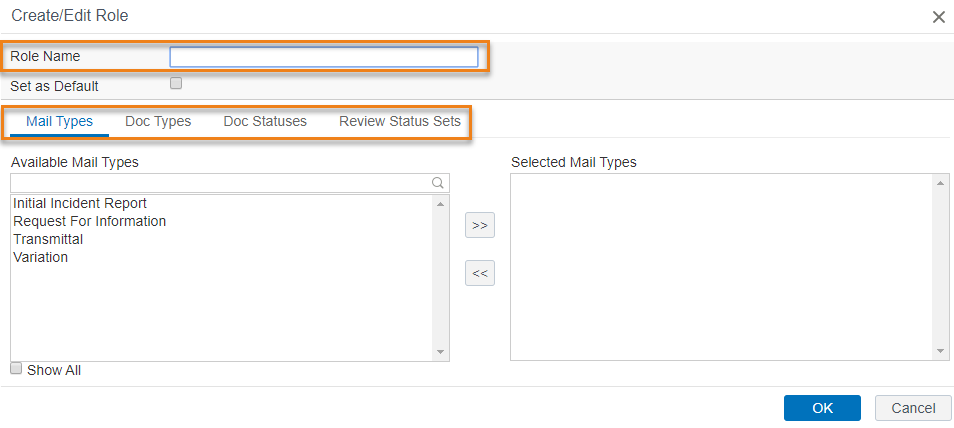
Task: Click the up arrow of the Selected list scrollbar
Action: point(940,183)
